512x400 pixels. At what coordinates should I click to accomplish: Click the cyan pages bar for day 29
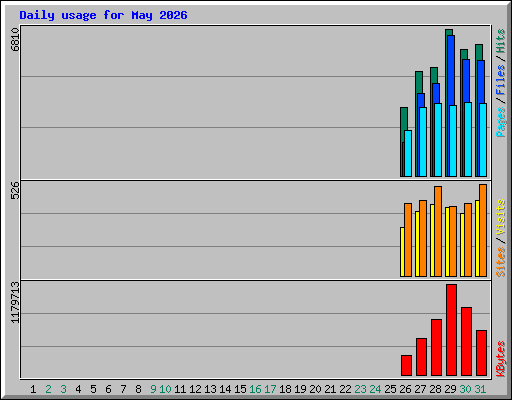453,141
